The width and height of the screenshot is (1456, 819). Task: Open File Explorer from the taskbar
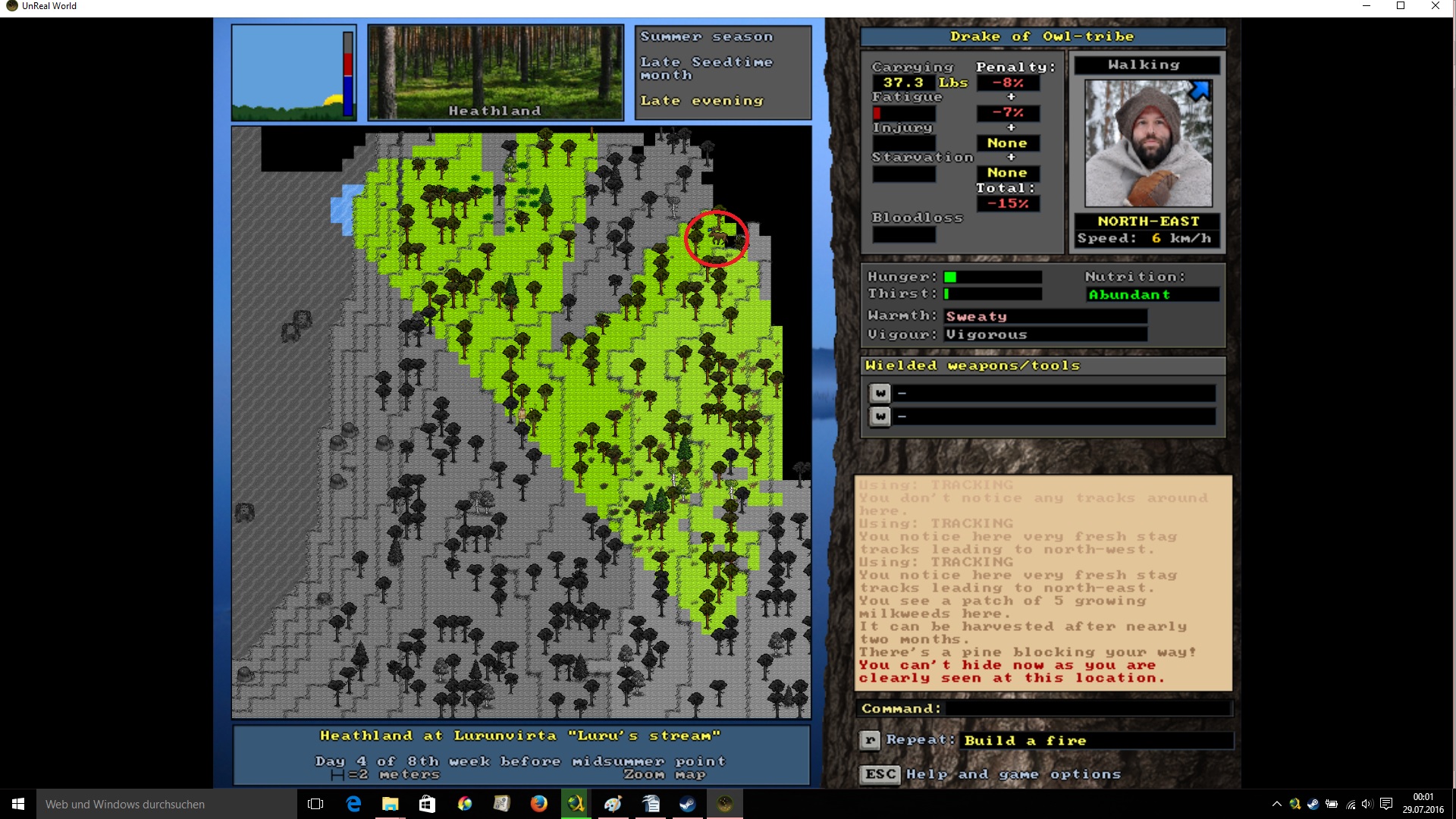[390, 804]
